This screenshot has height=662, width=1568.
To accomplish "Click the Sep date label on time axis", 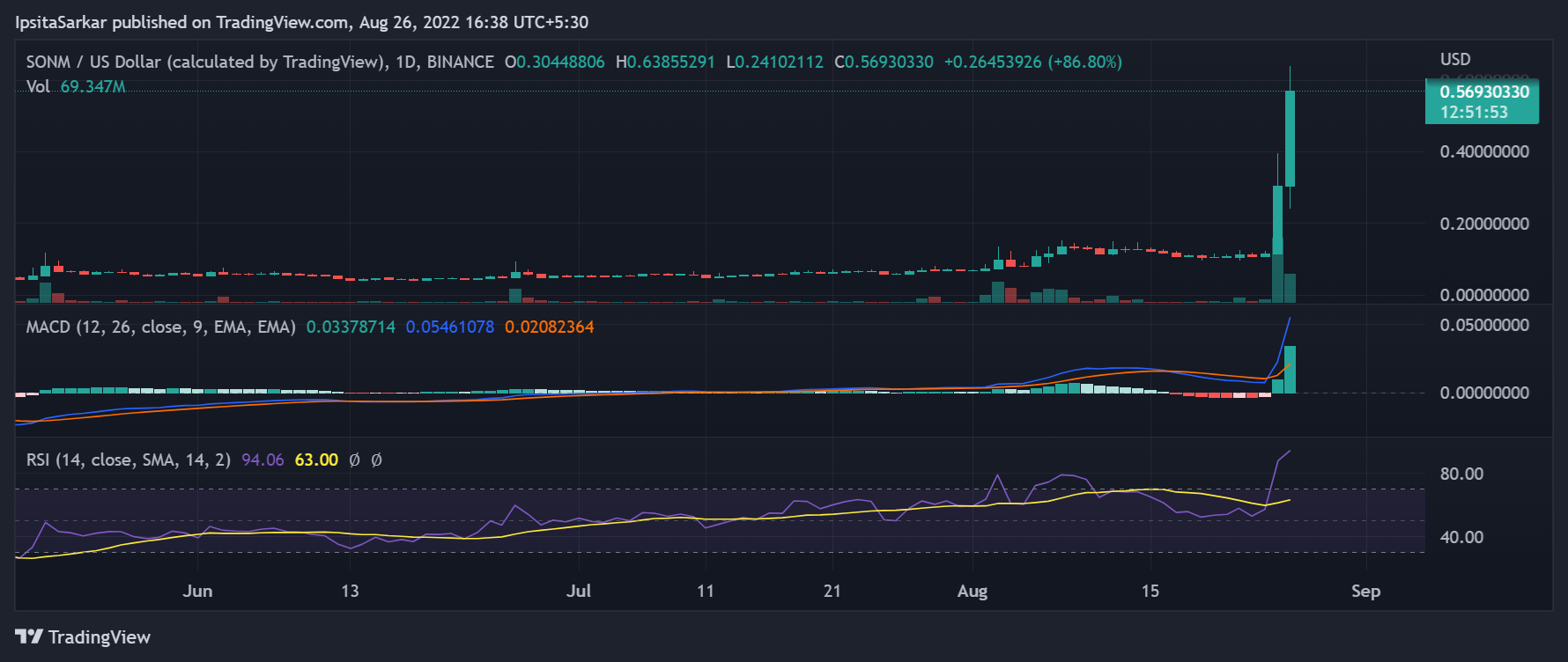I will pyautogui.click(x=1365, y=591).
